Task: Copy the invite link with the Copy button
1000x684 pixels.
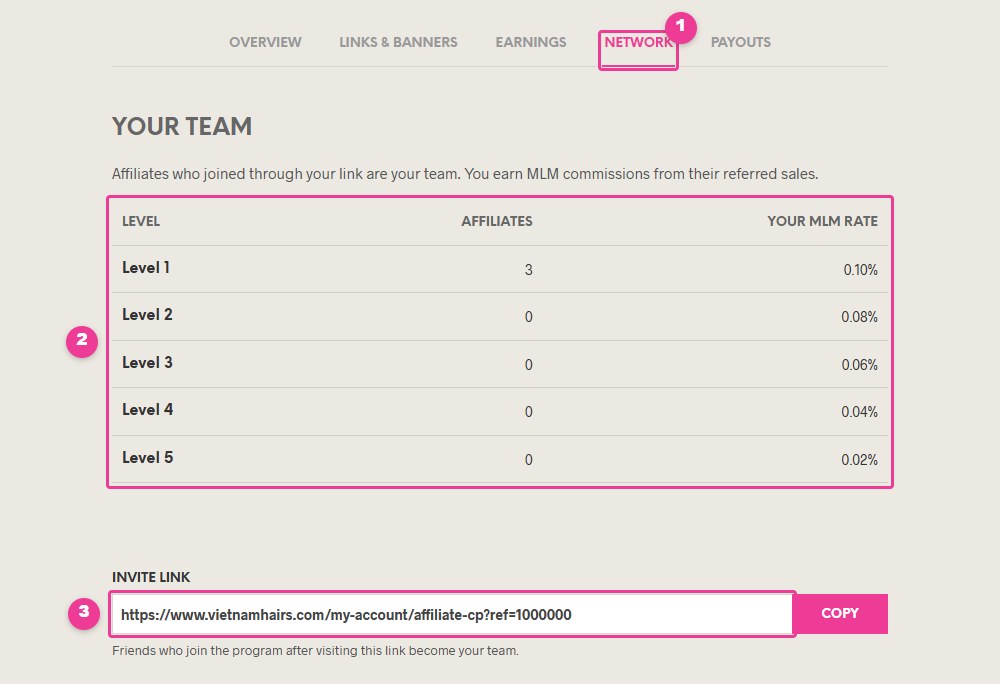Action: tap(840, 613)
